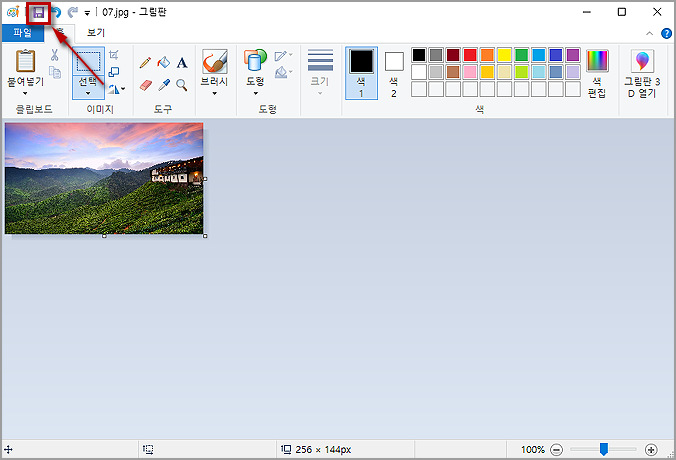
Task: Pick the red palette swatch
Action: 470,55
